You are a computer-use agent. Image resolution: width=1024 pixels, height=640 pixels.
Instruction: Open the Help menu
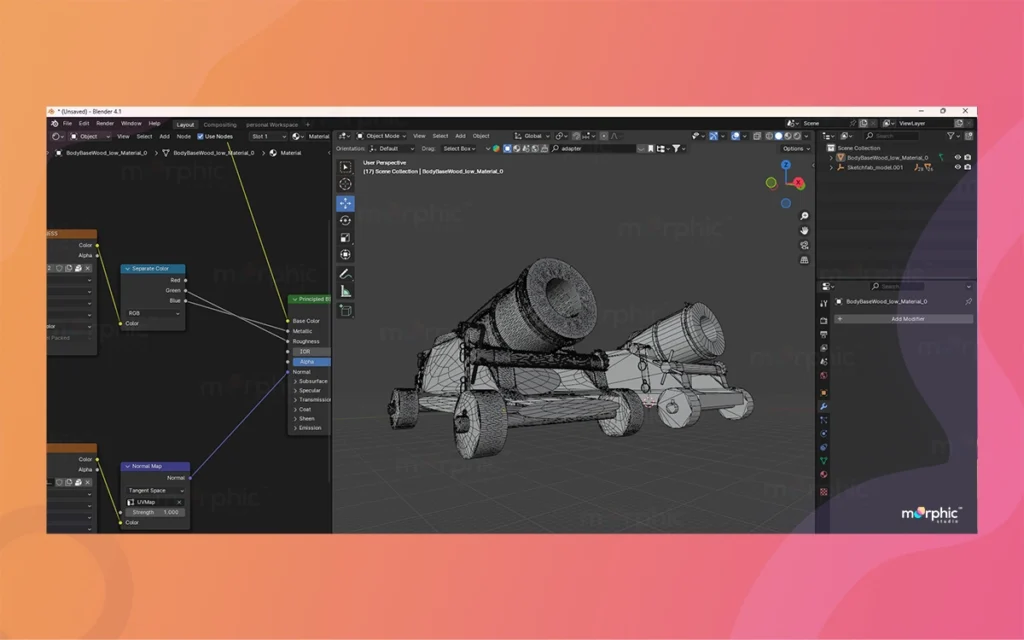[x=154, y=123]
